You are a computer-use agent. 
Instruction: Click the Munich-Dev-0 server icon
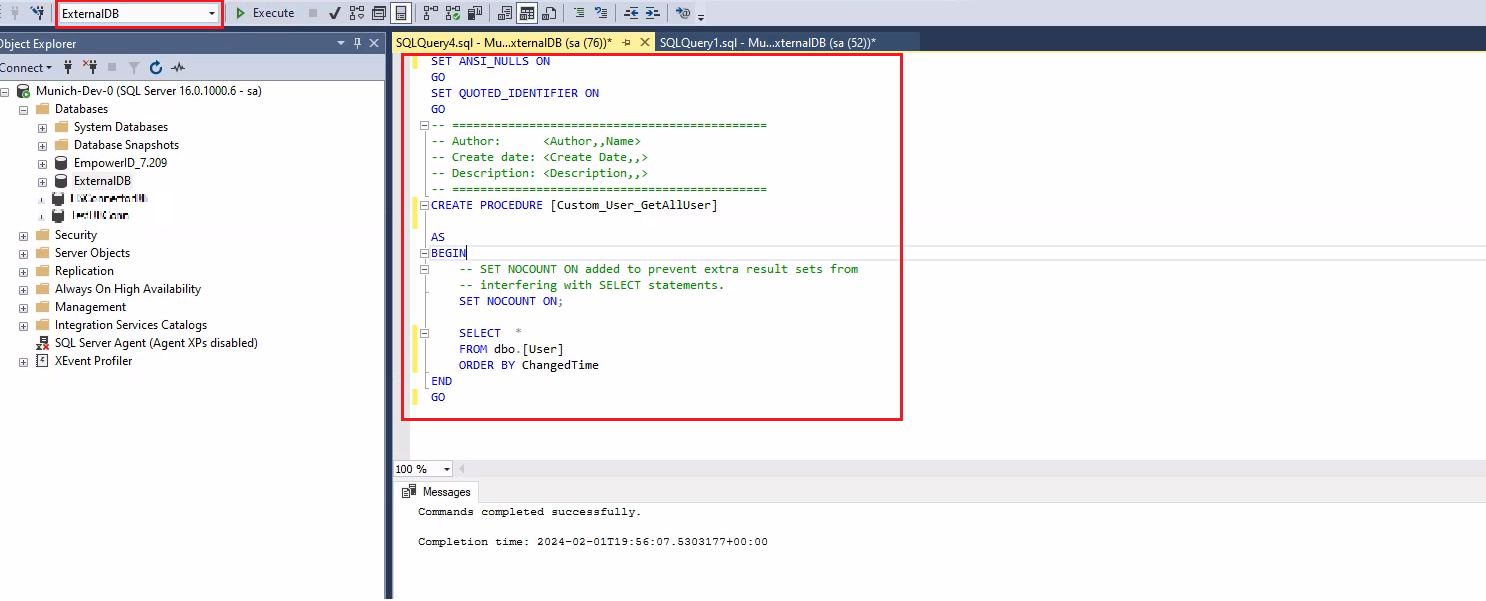coord(23,91)
